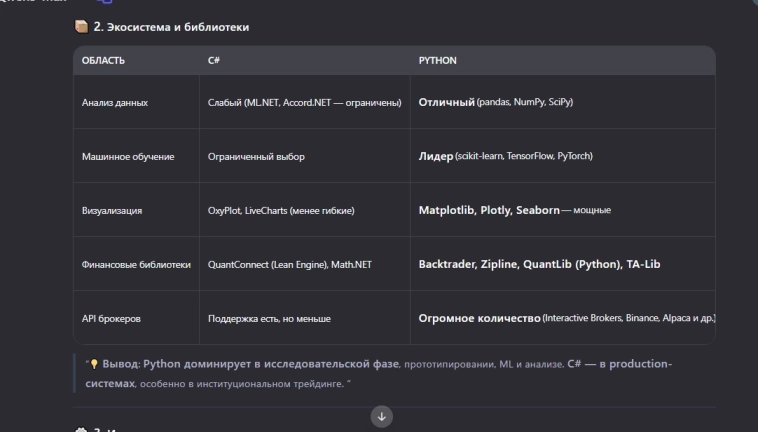Select the "API брокеров" row label
758x432 pixels.
(111, 319)
